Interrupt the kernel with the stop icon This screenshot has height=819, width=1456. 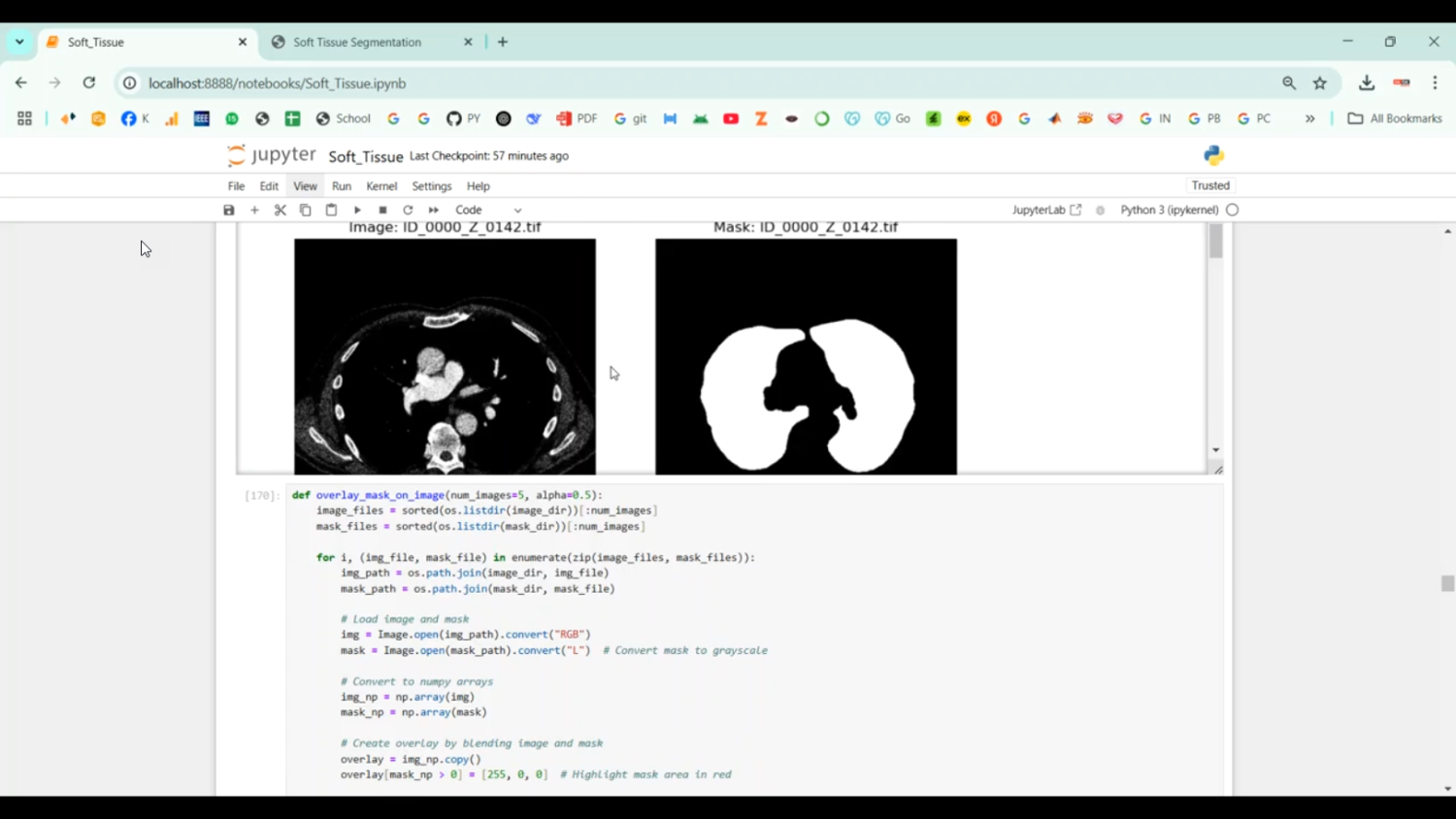coord(382,210)
